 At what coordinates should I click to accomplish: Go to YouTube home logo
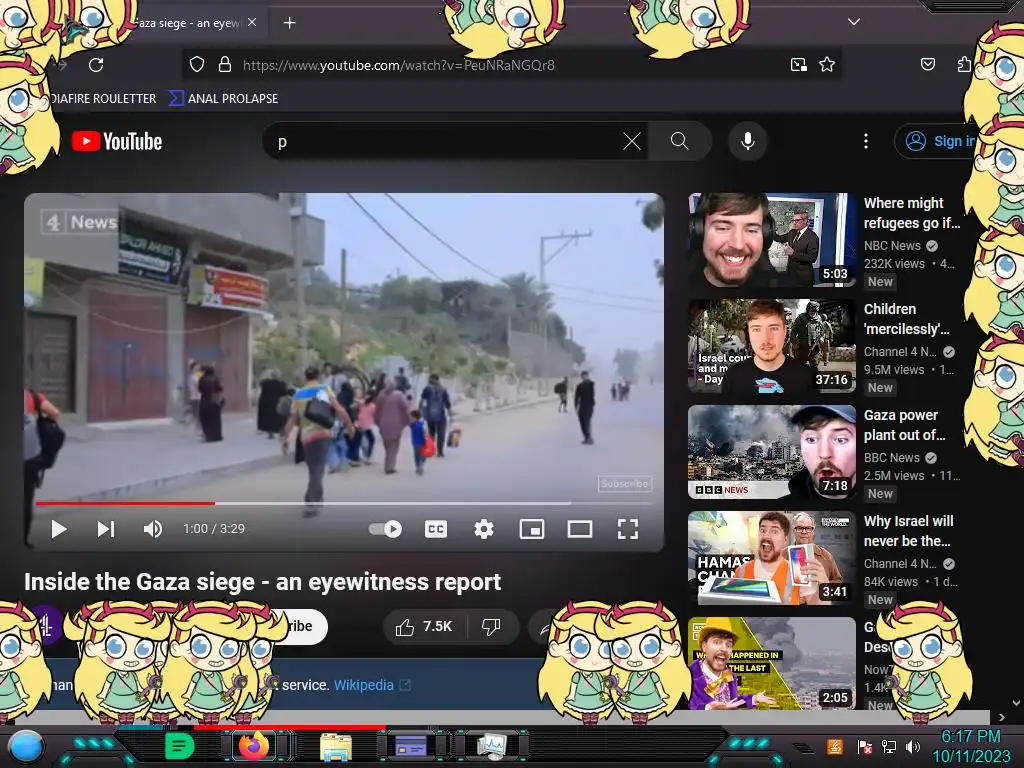117,141
